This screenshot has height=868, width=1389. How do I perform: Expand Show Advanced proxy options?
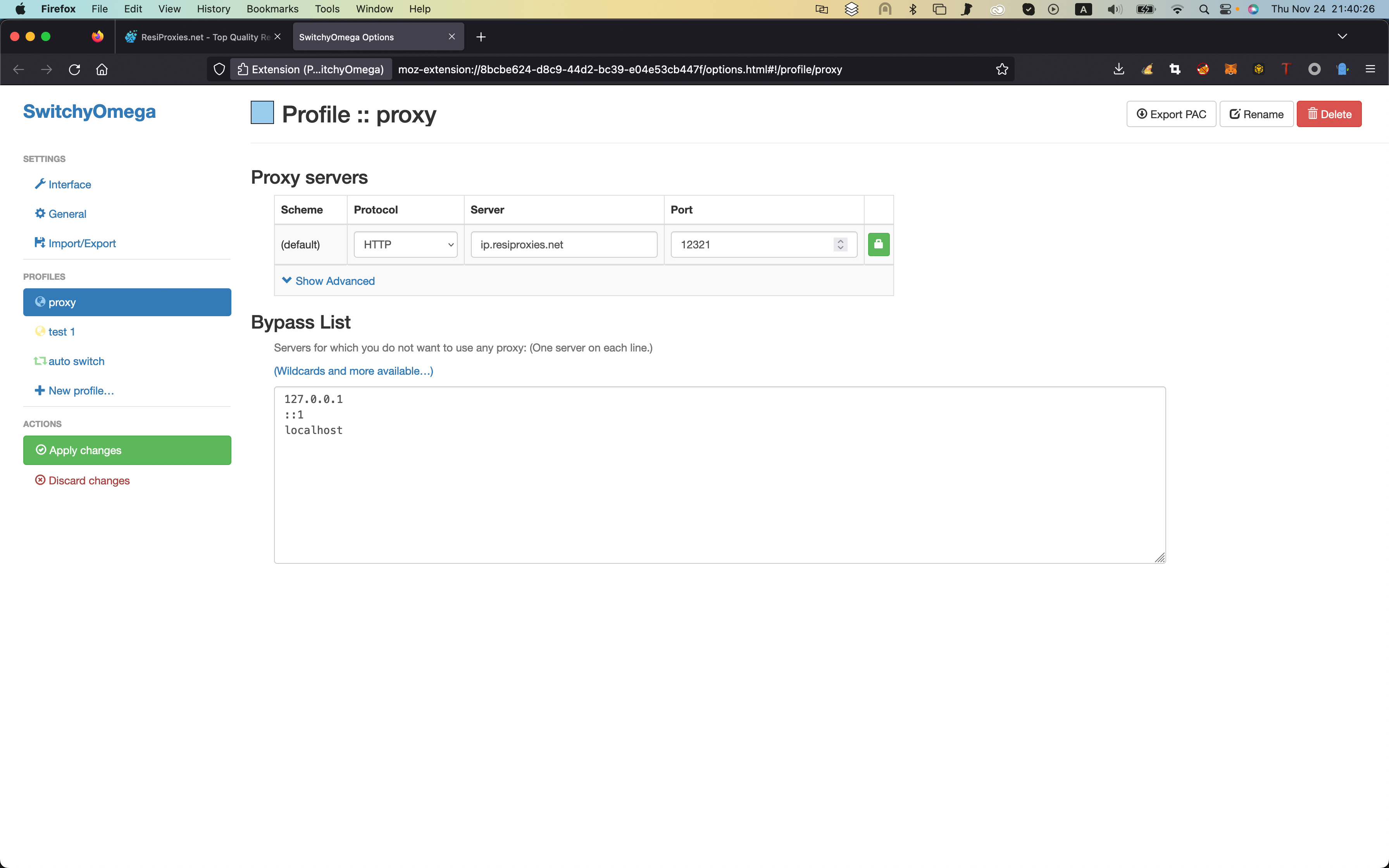click(328, 281)
